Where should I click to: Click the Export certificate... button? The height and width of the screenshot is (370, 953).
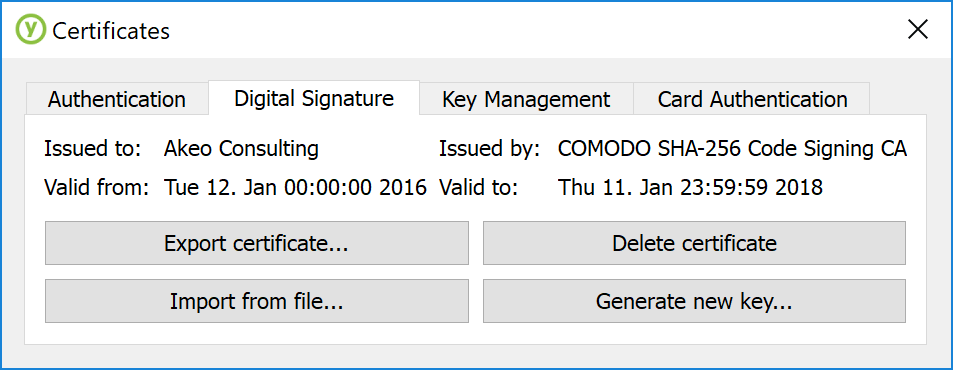click(x=256, y=243)
